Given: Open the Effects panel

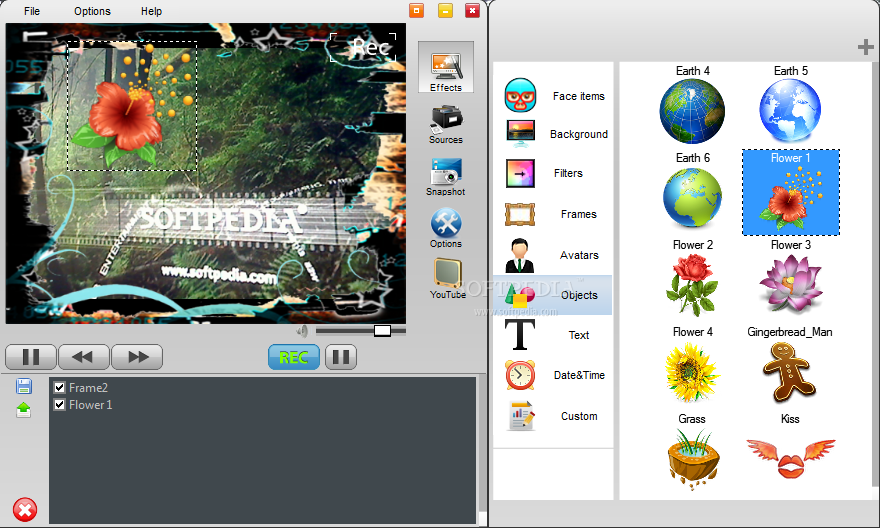Looking at the screenshot, I should pyautogui.click(x=446, y=67).
